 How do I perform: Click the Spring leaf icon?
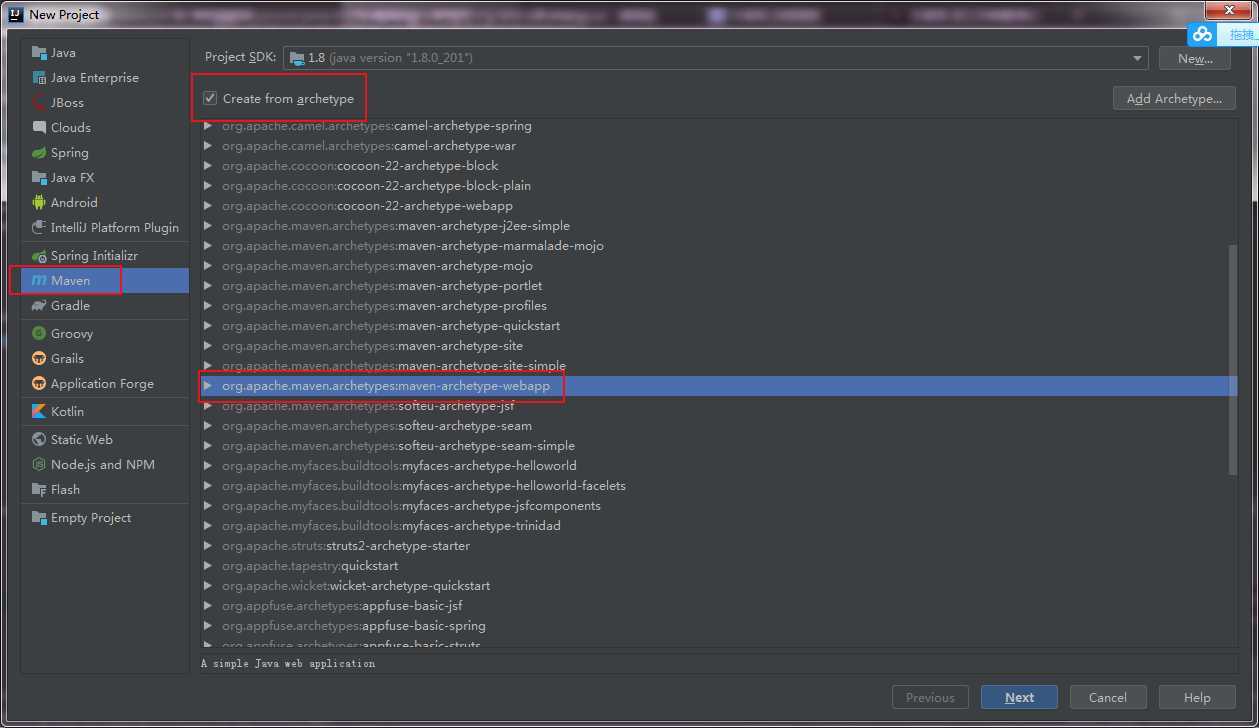tap(39, 153)
